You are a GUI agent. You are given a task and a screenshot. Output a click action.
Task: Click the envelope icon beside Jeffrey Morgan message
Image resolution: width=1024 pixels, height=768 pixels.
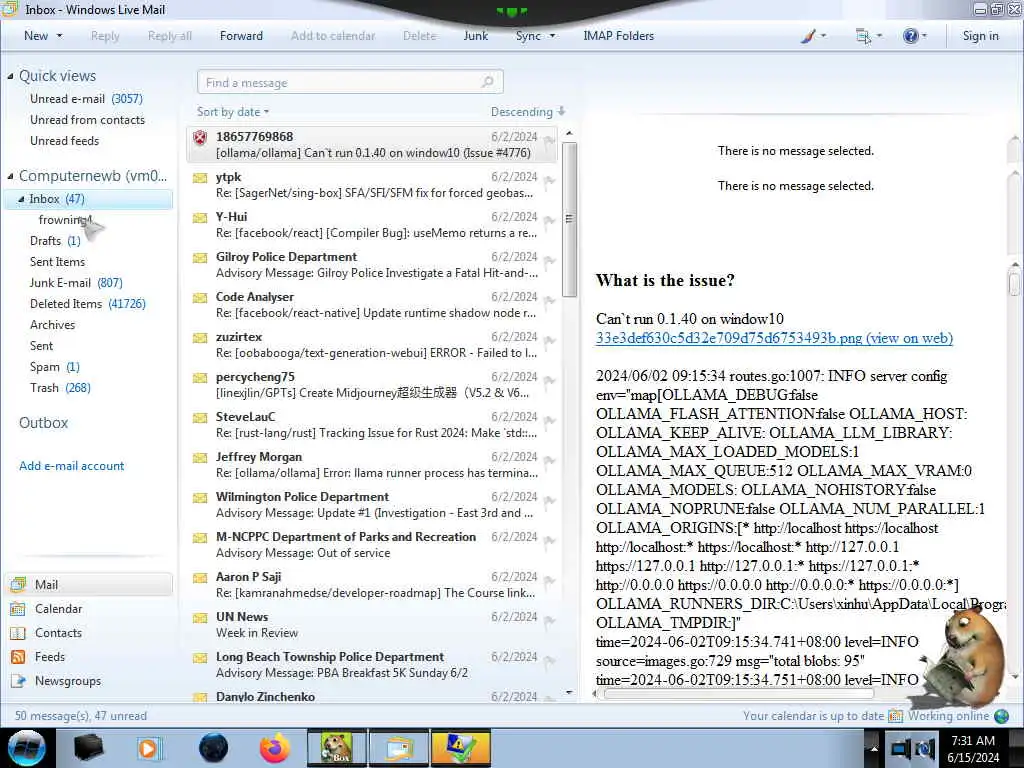click(x=200, y=458)
